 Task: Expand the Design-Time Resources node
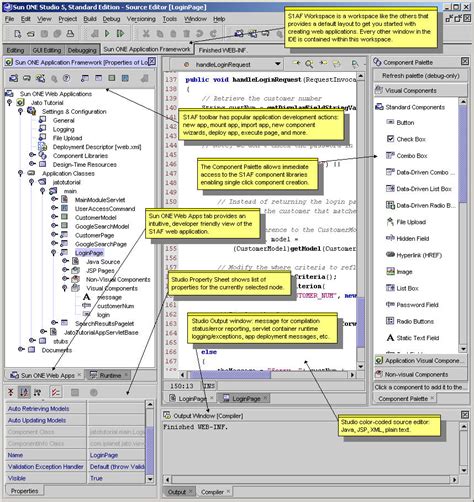[31, 164]
